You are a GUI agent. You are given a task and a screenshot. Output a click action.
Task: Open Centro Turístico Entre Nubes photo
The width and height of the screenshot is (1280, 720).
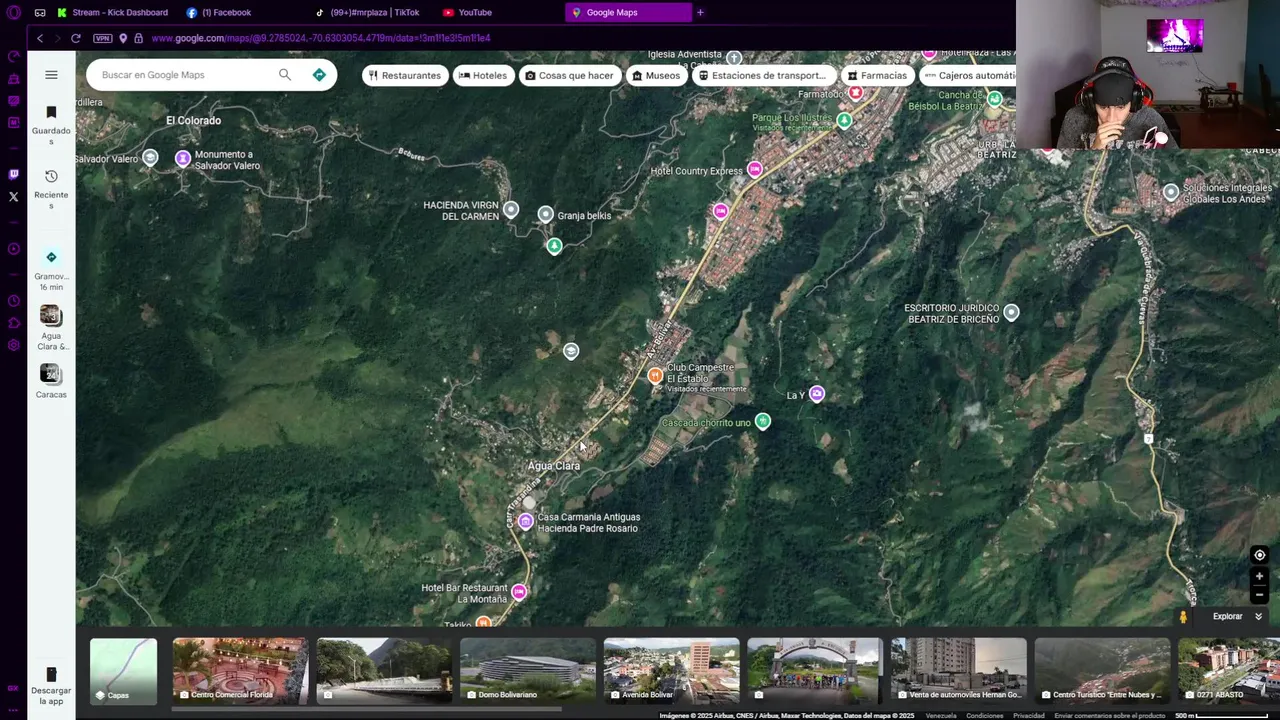(1102, 670)
